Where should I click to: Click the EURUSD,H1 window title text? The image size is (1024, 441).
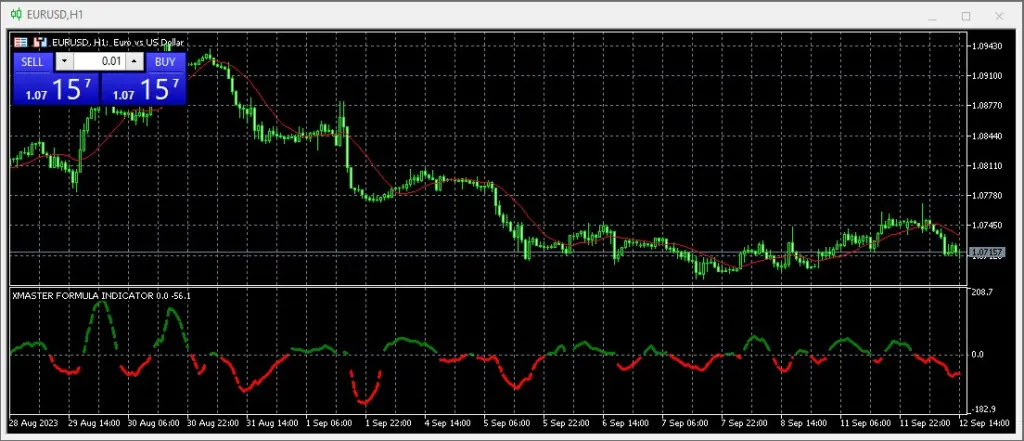55,14
